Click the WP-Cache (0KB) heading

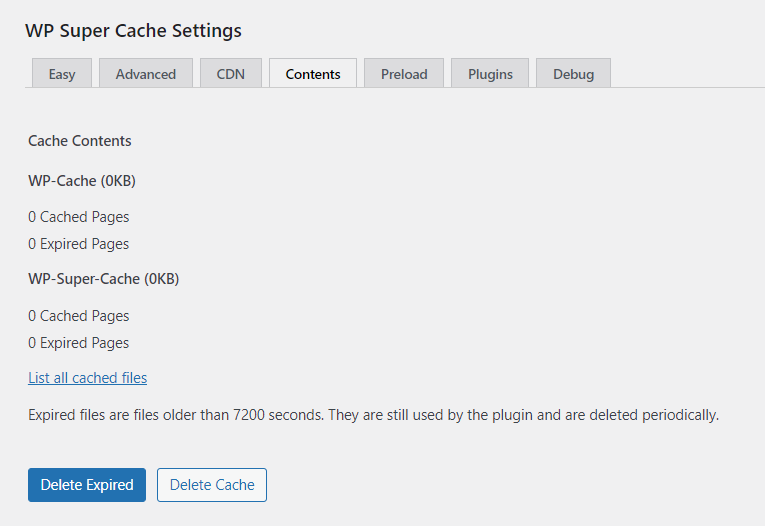click(x=82, y=181)
